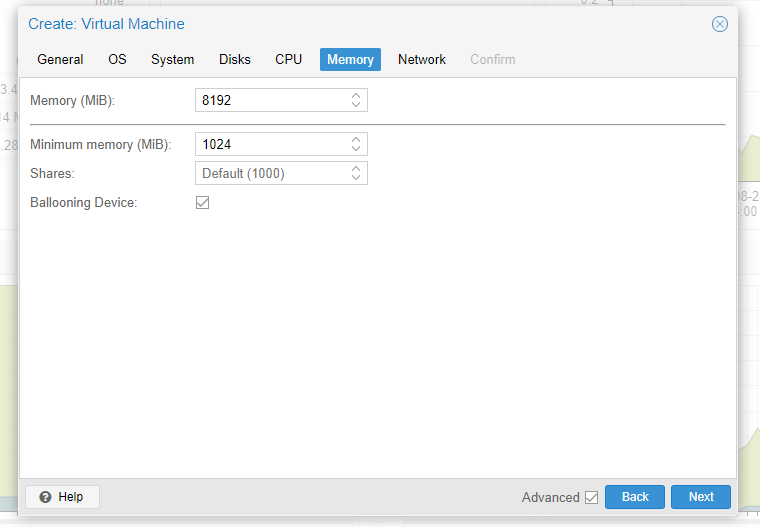Uncheck the Advanced options checkbox
Viewport: 760px width, 527px height.
pos(592,497)
